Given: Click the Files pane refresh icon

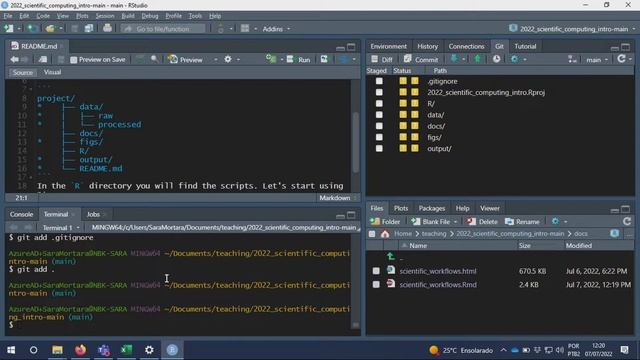Looking at the screenshot, I should click(x=627, y=222).
